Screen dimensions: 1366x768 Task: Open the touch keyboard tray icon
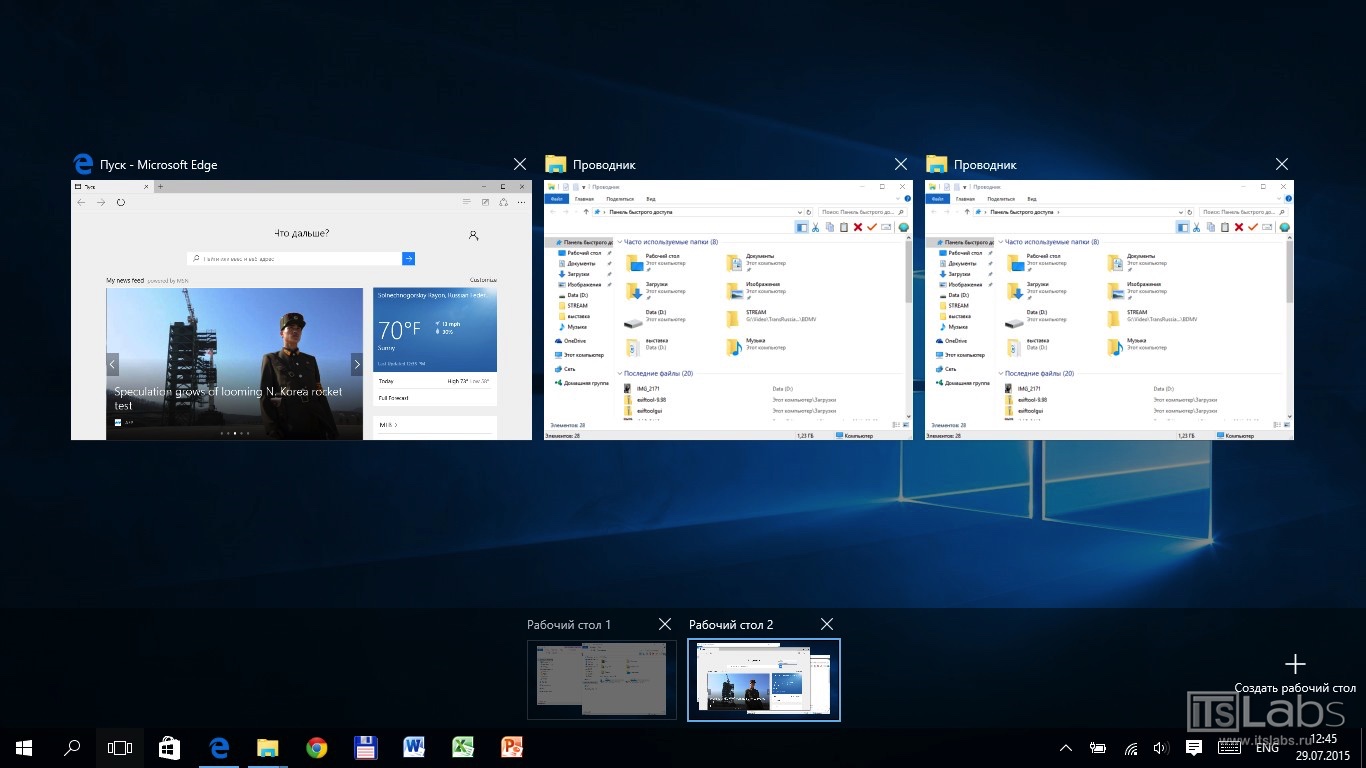1230,748
